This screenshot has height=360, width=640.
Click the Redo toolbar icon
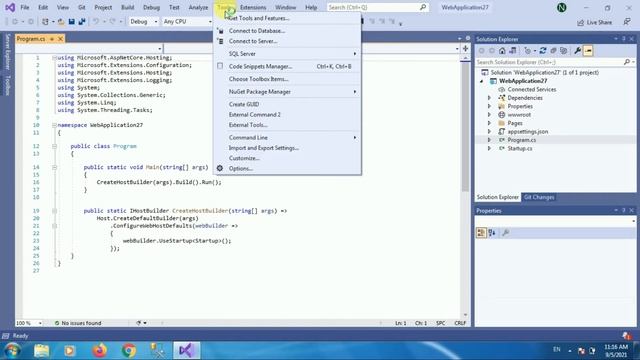pyautogui.click(x=113, y=22)
